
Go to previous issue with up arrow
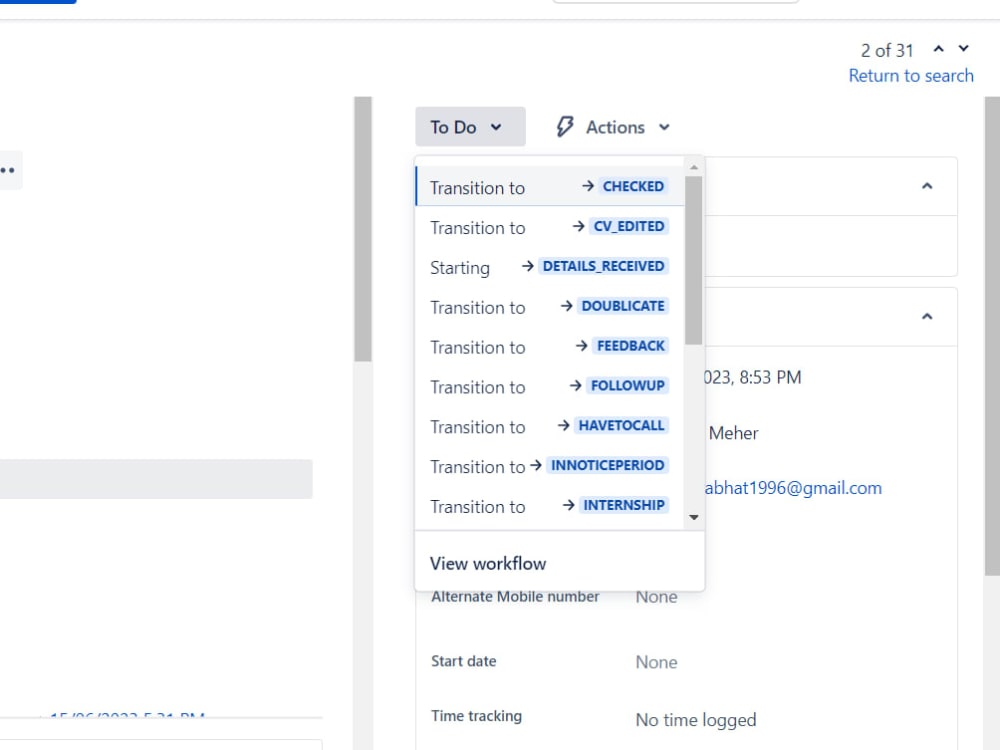pyautogui.click(x=938, y=49)
